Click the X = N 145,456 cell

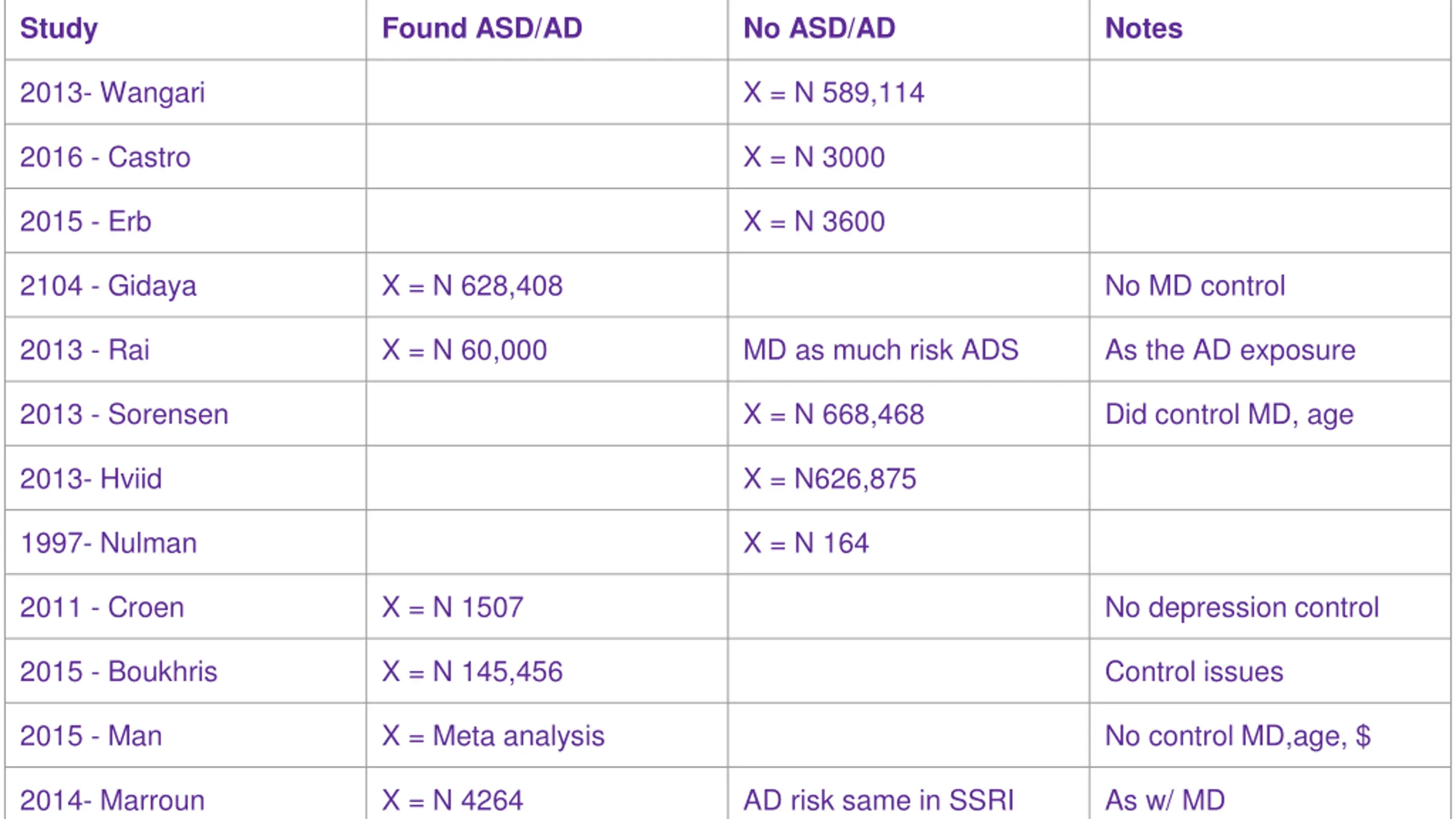tap(472, 671)
